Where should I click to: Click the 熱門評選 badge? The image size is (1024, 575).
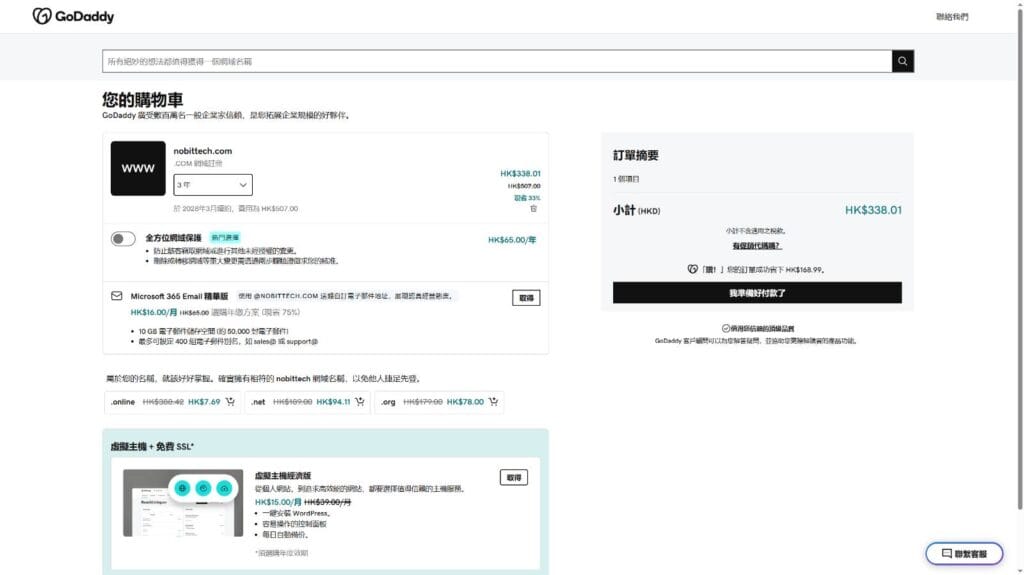[x=225, y=238]
